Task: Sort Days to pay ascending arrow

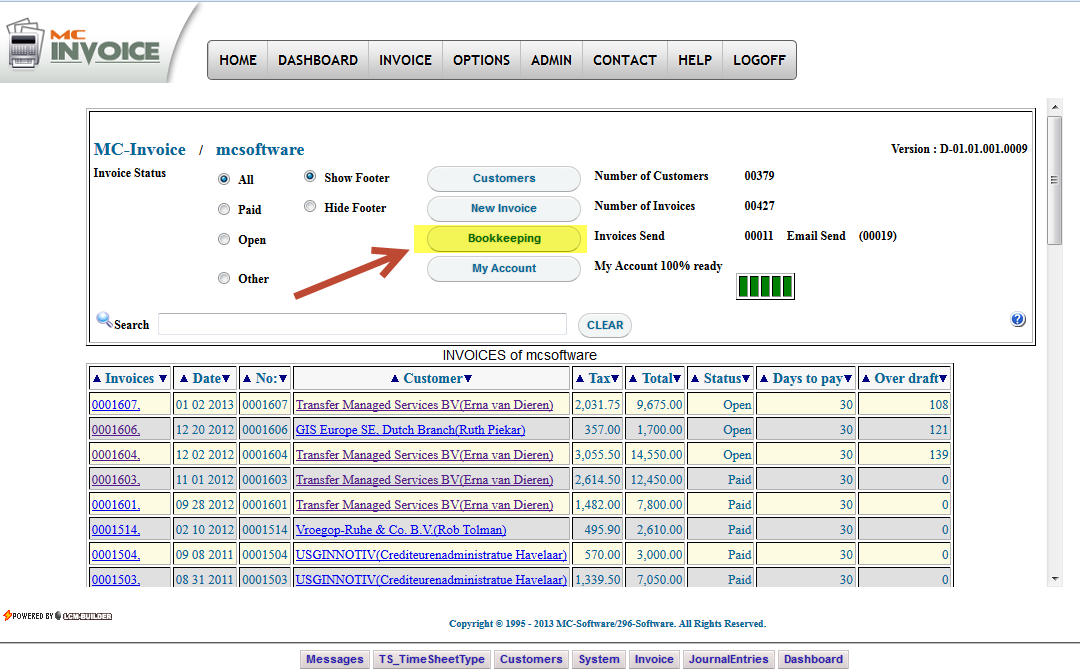Action: 764,379
